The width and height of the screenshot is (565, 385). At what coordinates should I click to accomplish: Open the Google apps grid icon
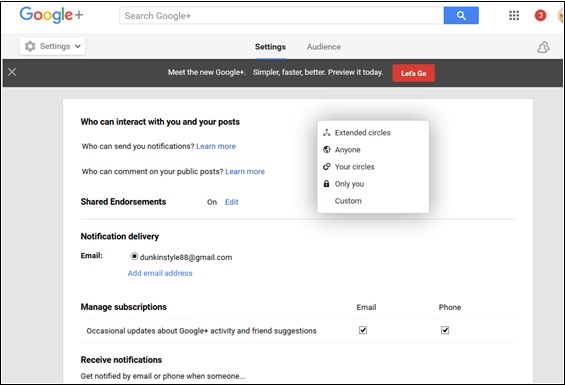[x=514, y=16]
